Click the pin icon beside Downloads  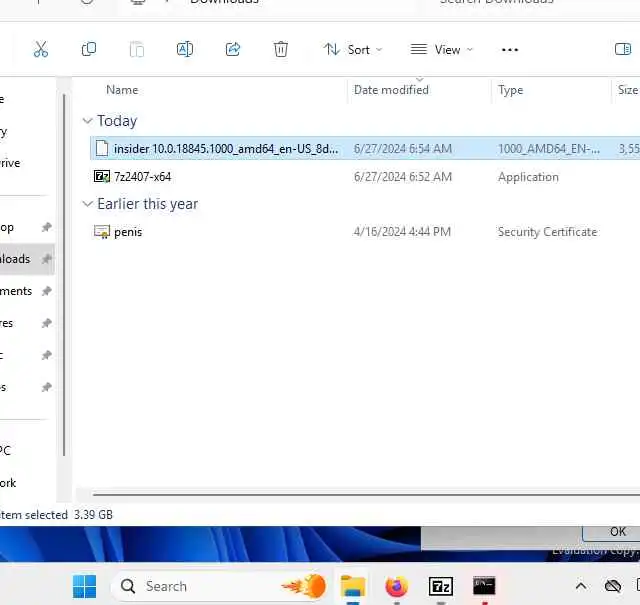point(47,259)
